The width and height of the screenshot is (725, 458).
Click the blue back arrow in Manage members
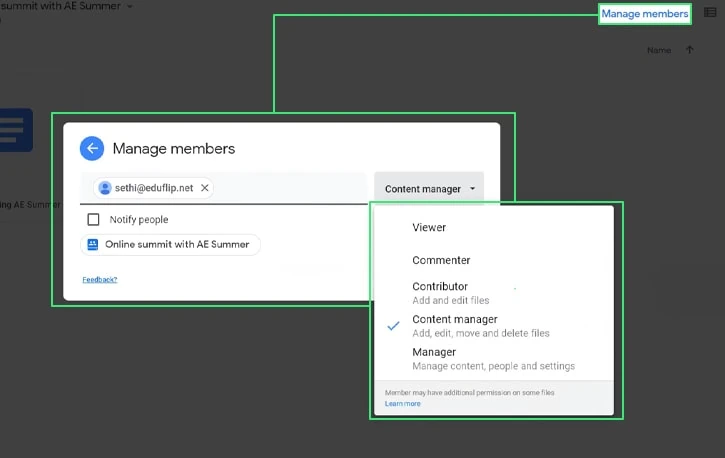pyautogui.click(x=92, y=148)
